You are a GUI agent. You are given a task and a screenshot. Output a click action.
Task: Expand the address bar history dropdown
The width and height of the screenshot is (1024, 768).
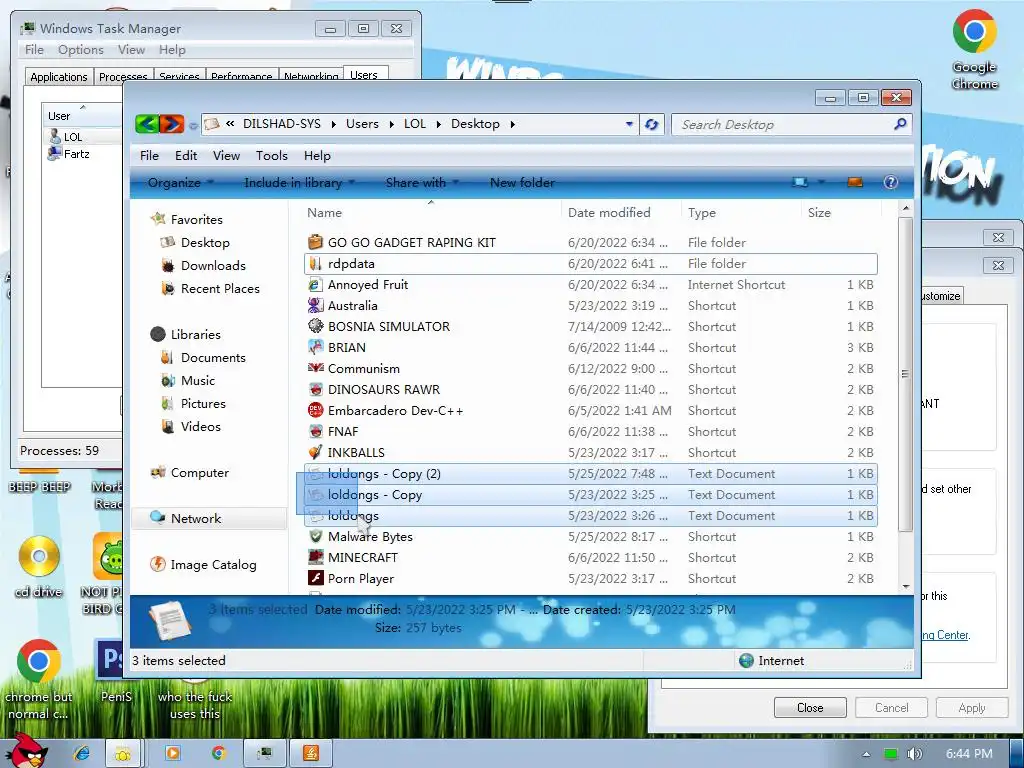(629, 123)
